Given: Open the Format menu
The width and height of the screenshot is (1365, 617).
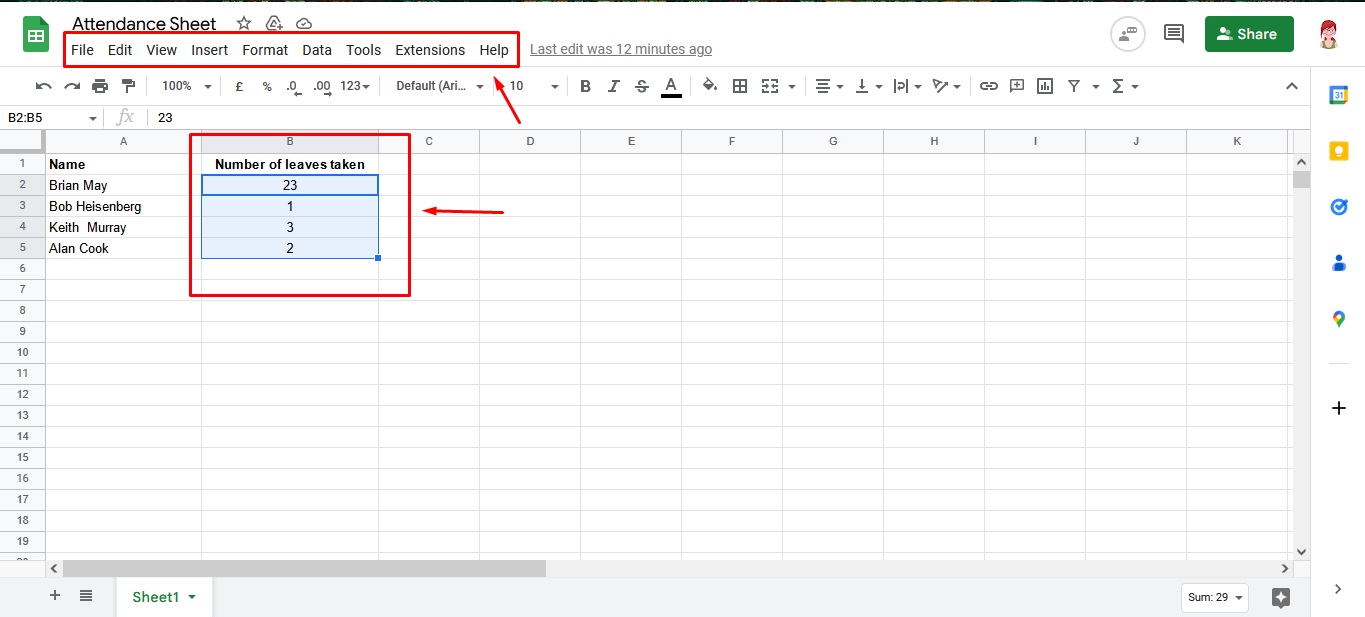Looking at the screenshot, I should [x=264, y=49].
